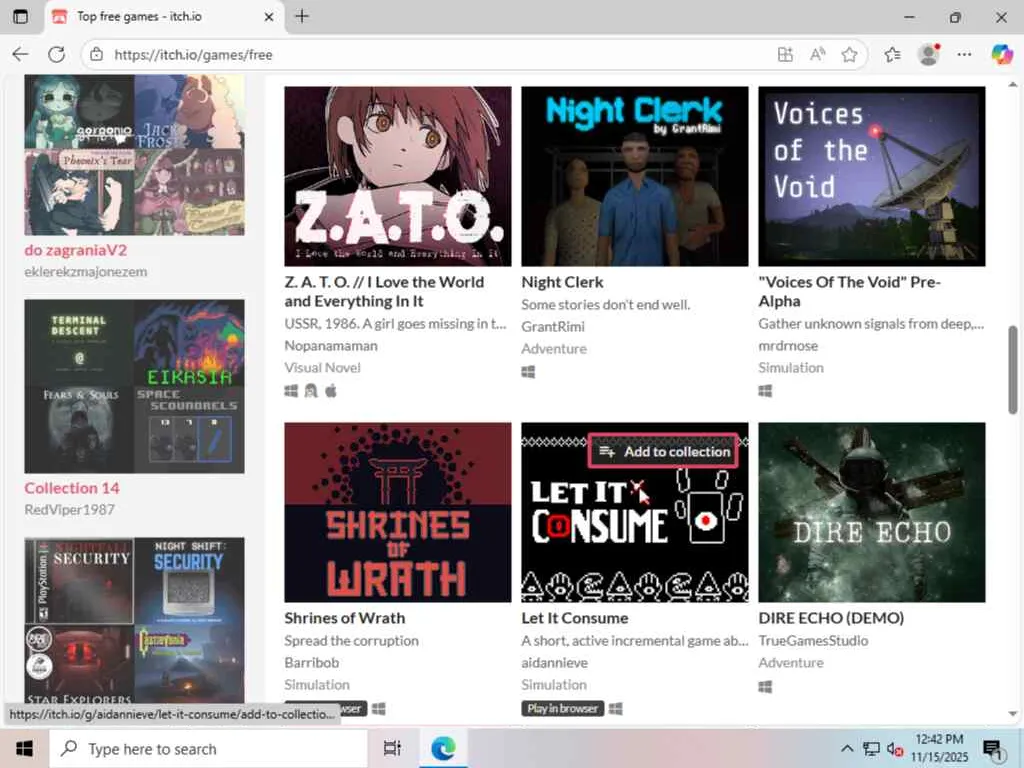
Task: Open DIRE ECHO (DEMO) title link
Action: tap(831, 618)
